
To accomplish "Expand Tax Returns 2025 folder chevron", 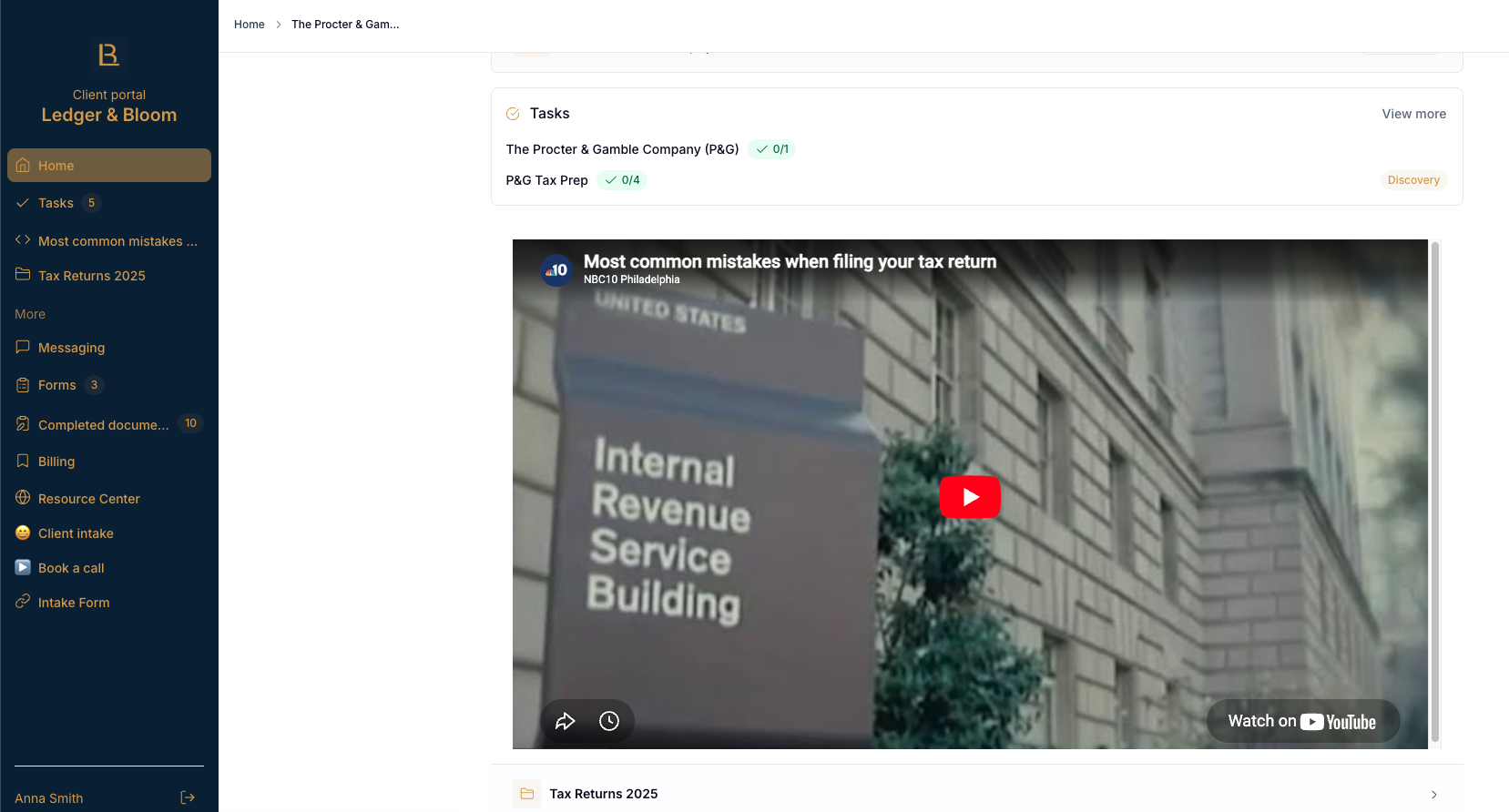I will pyautogui.click(x=1434, y=795).
